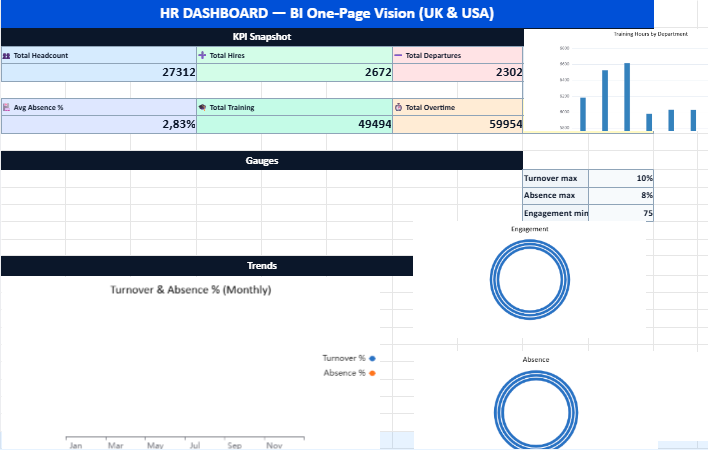Select the Gauges section header
This screenshot has height=456, width=708.
tap(262, 160)
